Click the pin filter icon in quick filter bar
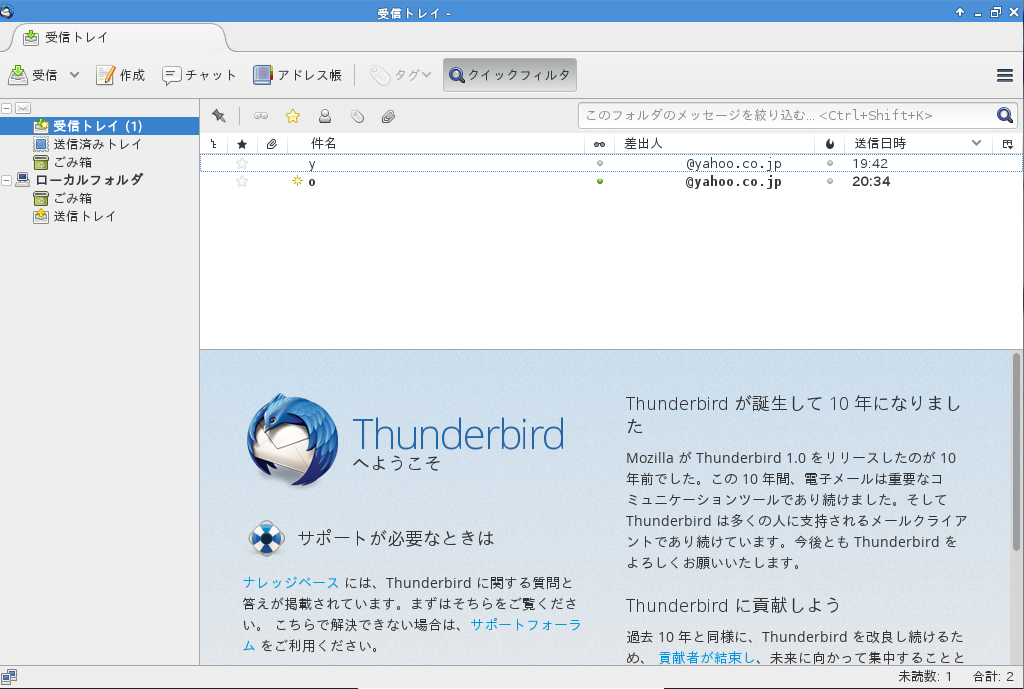The height and width of the screenshot is (689, 1024). pyautogui.click(x=219, y=116)
